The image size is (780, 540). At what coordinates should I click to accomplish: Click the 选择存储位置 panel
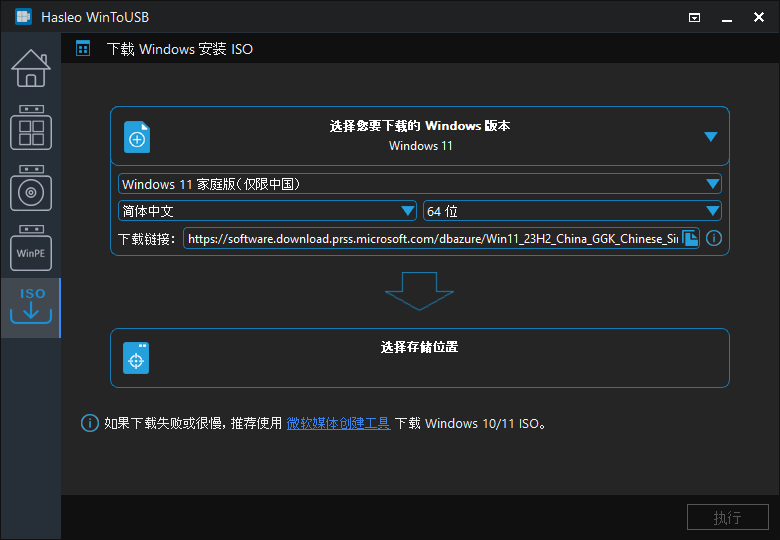(420, 358)
